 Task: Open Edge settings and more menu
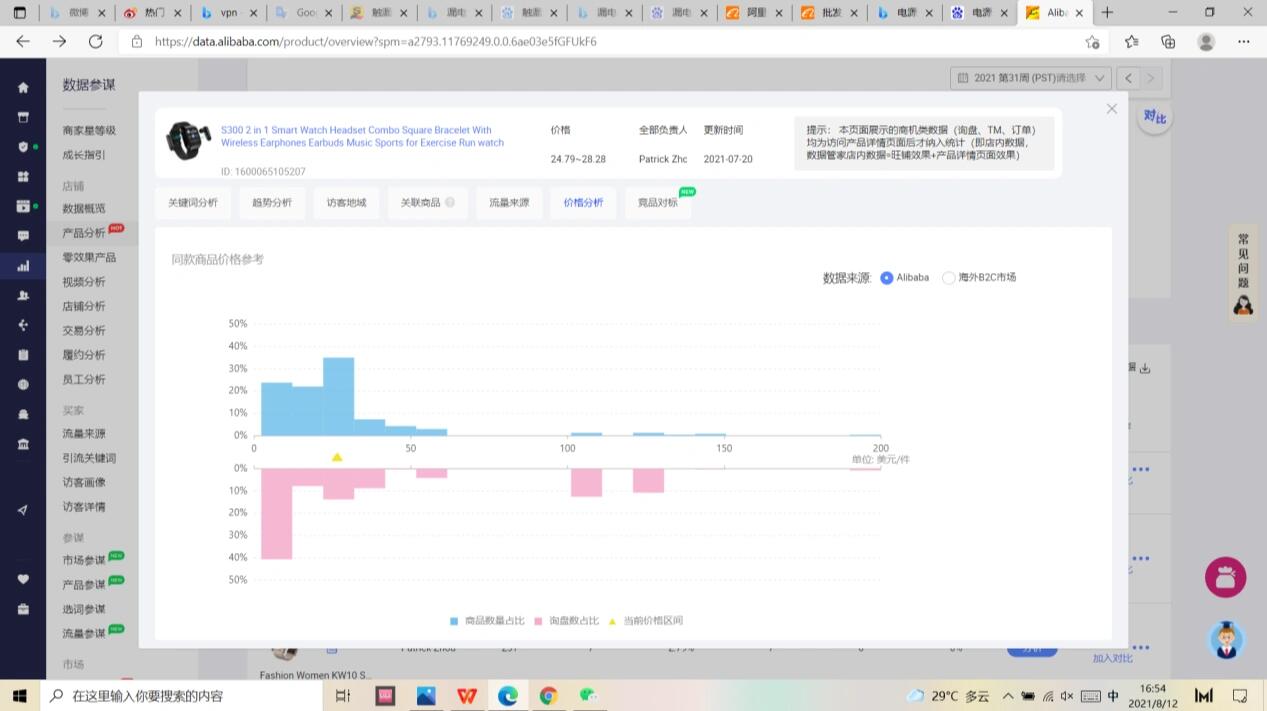1244,41
